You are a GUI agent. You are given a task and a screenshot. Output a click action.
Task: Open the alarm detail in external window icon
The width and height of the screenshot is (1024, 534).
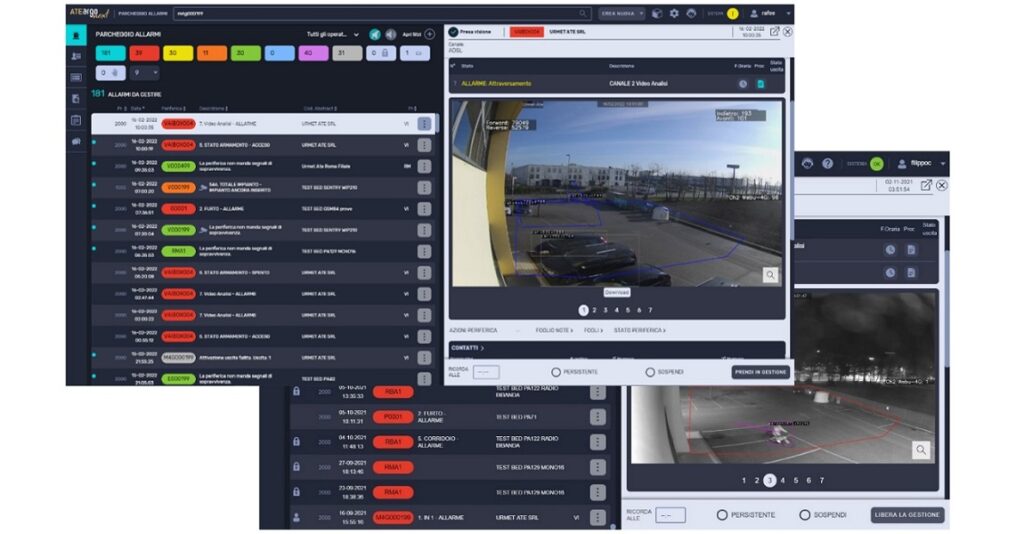[x=774, y=32]
